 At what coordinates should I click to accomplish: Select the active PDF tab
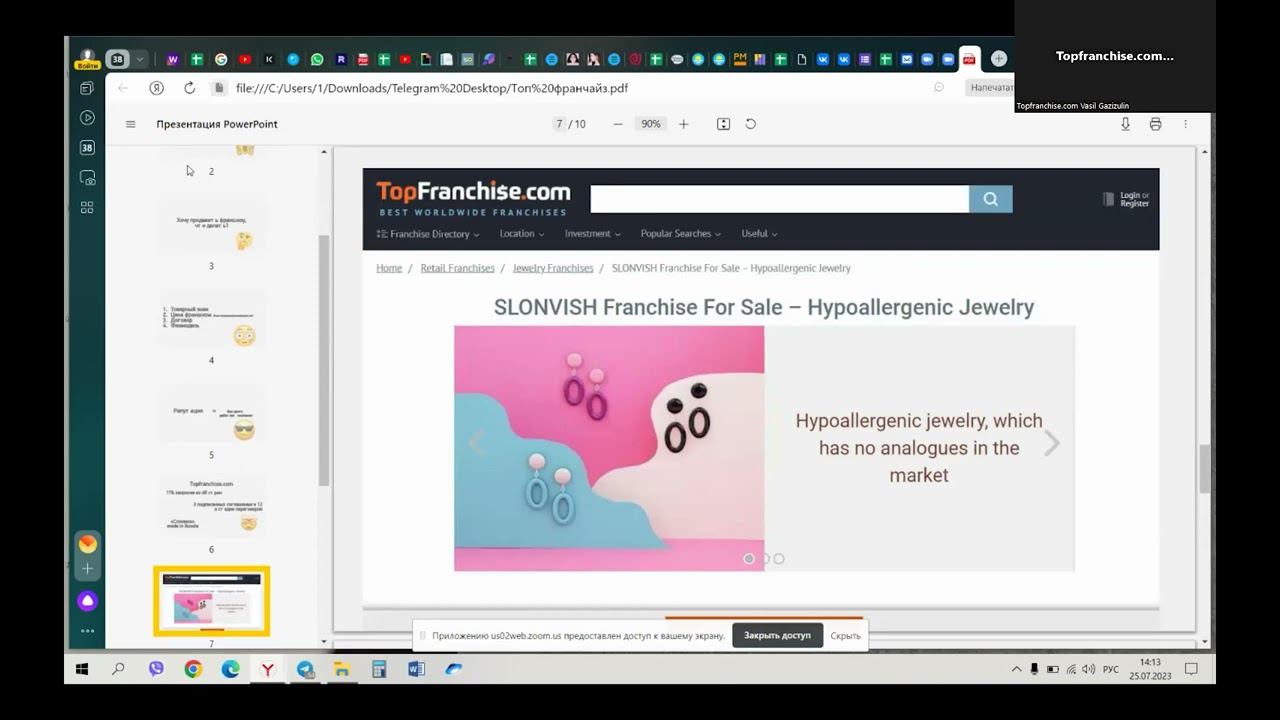(969, 59)
